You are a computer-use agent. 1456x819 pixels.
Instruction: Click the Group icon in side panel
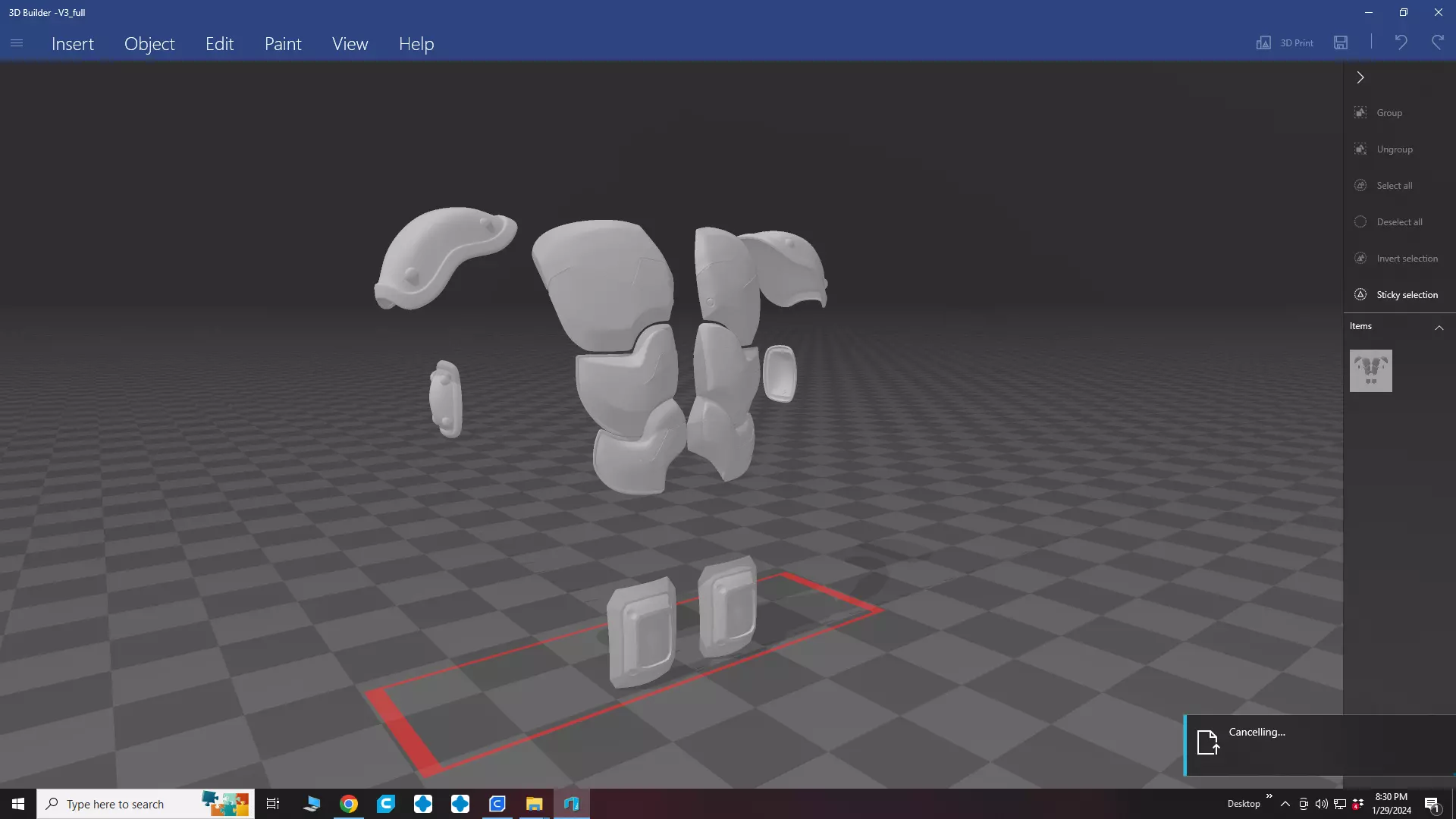[x=1360, y=113]
